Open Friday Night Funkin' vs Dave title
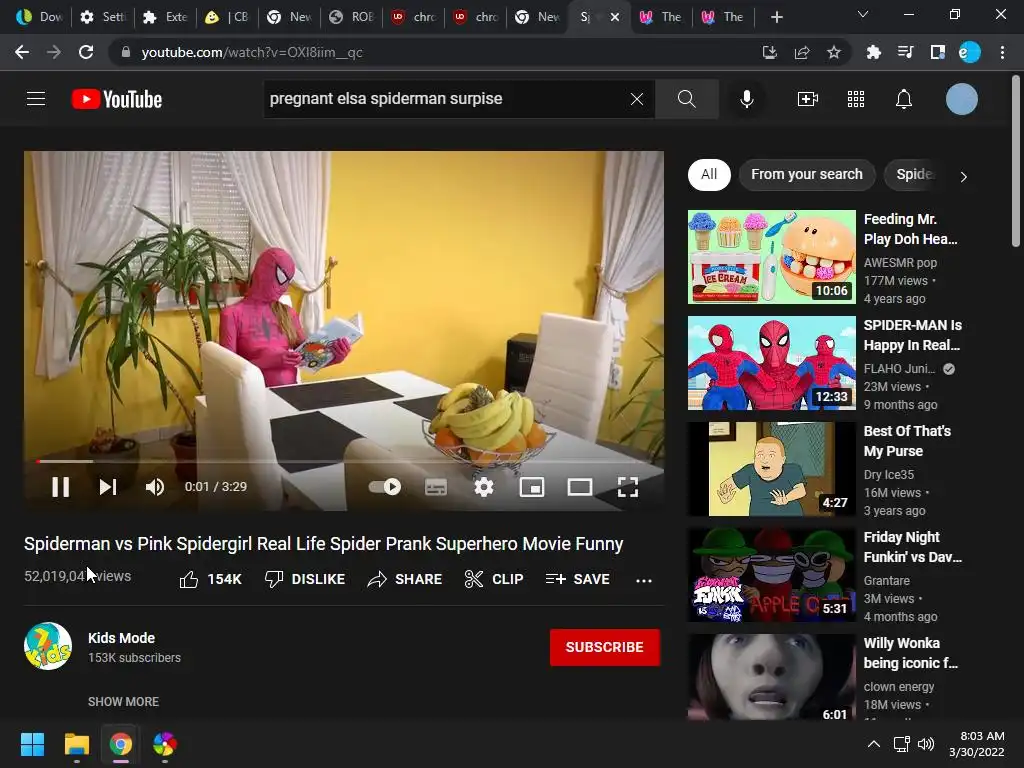 click(912, 547)
